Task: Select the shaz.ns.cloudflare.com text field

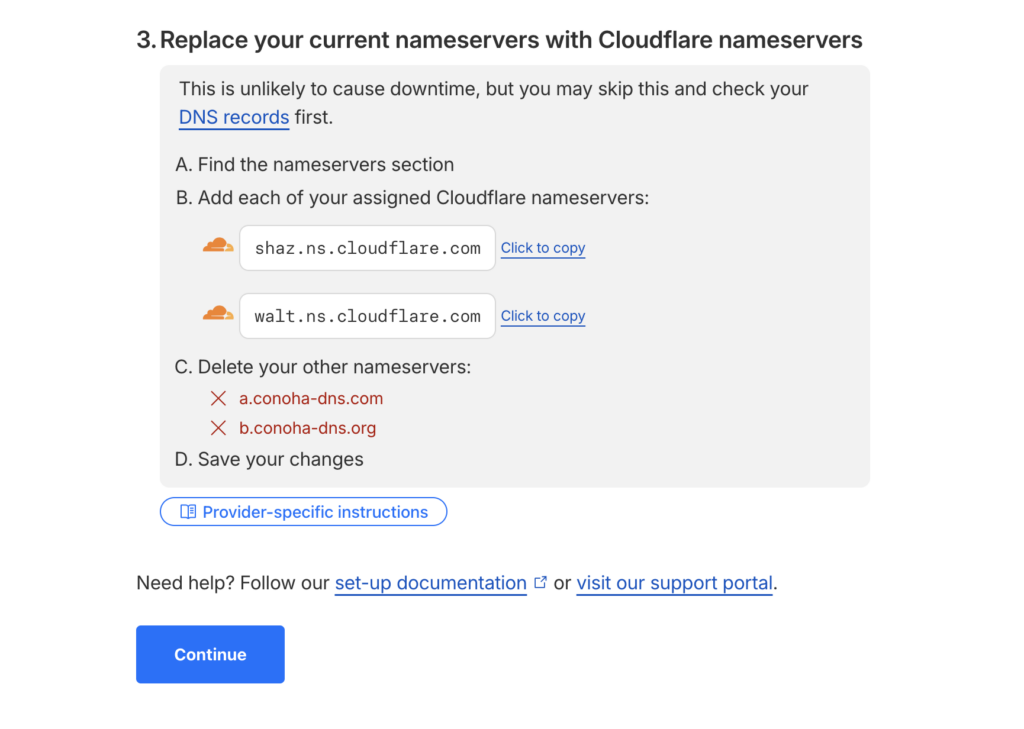Action: [367, 248]
